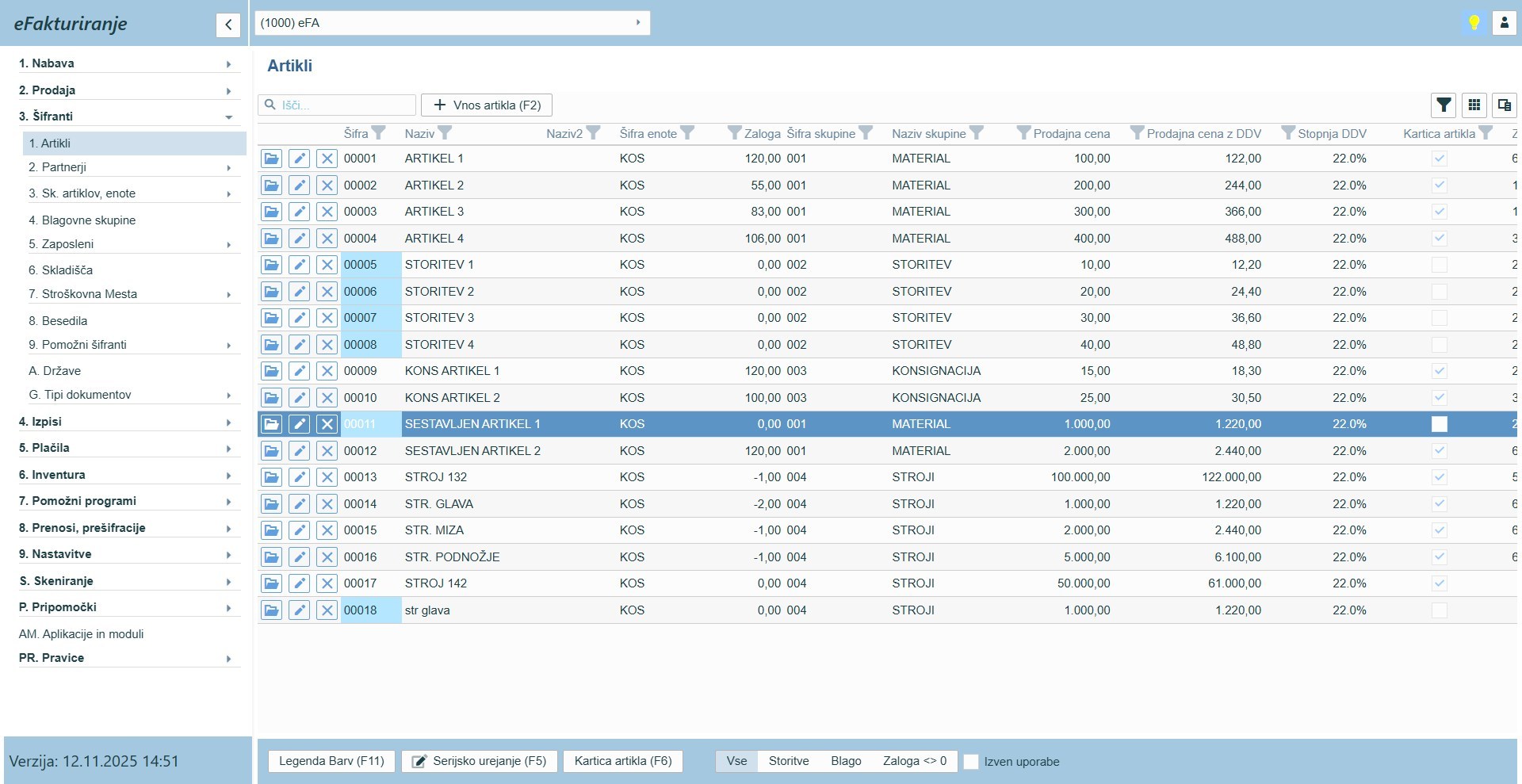Image resolution: width=1522 pixels, height=784 pixels.
Task: Select the 4. Blagovne skupine menu item
Action: [x=82, y=220]
